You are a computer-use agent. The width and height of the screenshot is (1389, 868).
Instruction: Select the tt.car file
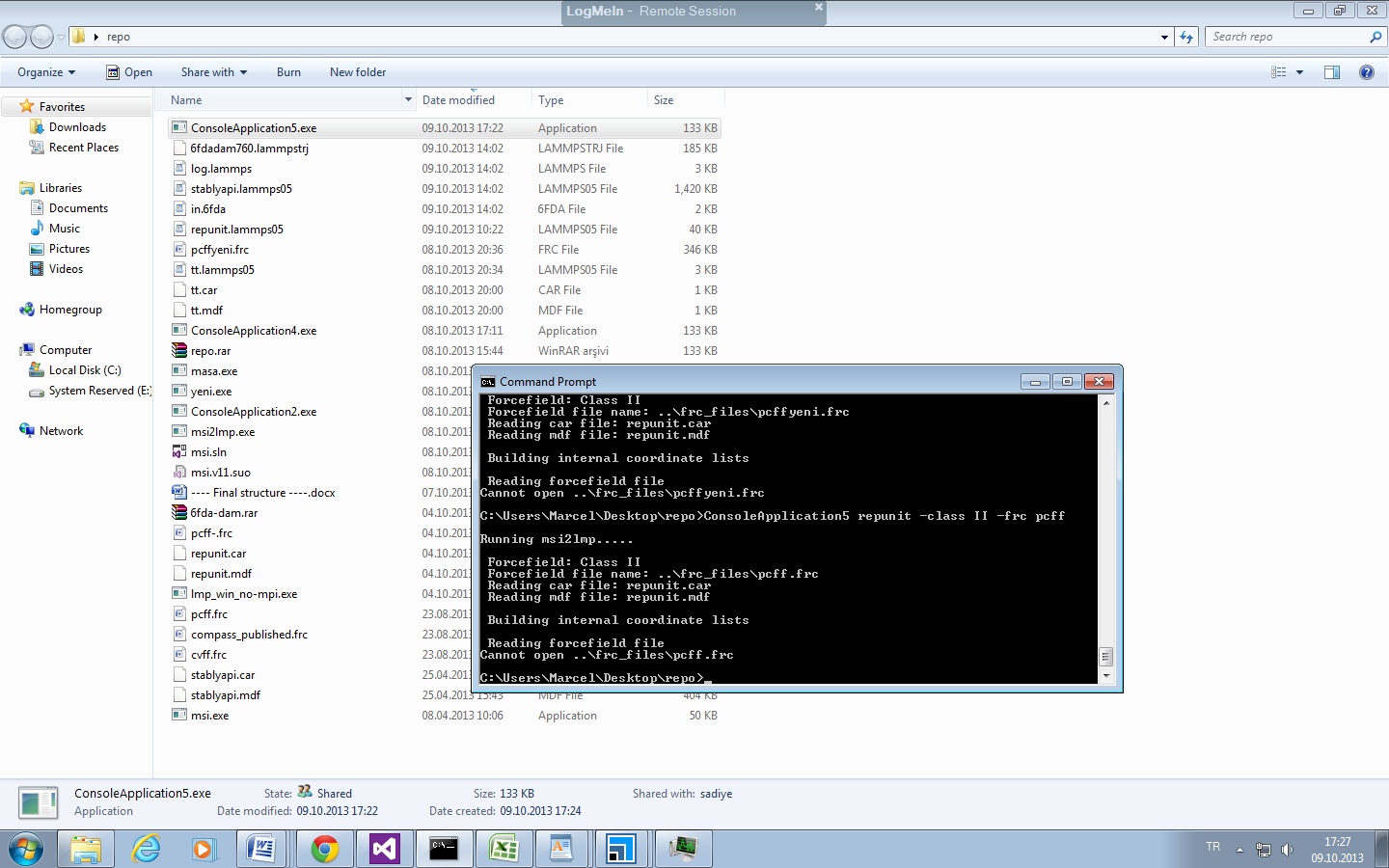click(204, 290)
